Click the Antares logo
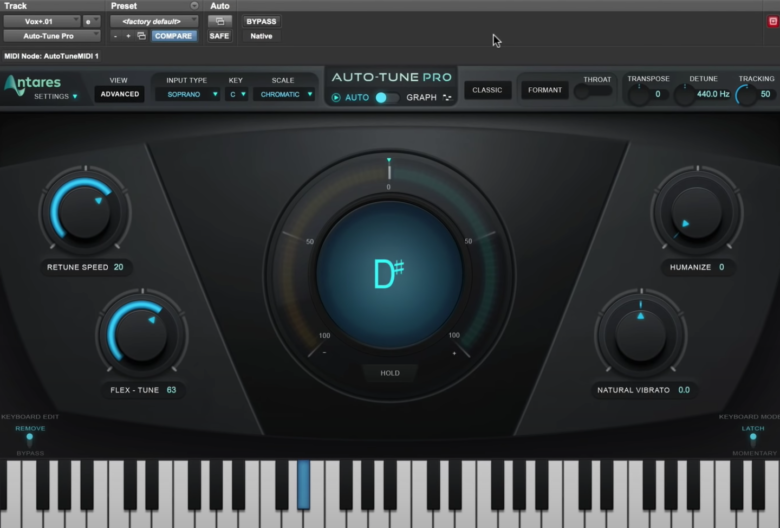This screenshot has width=780, height=528. coord(32,84)
